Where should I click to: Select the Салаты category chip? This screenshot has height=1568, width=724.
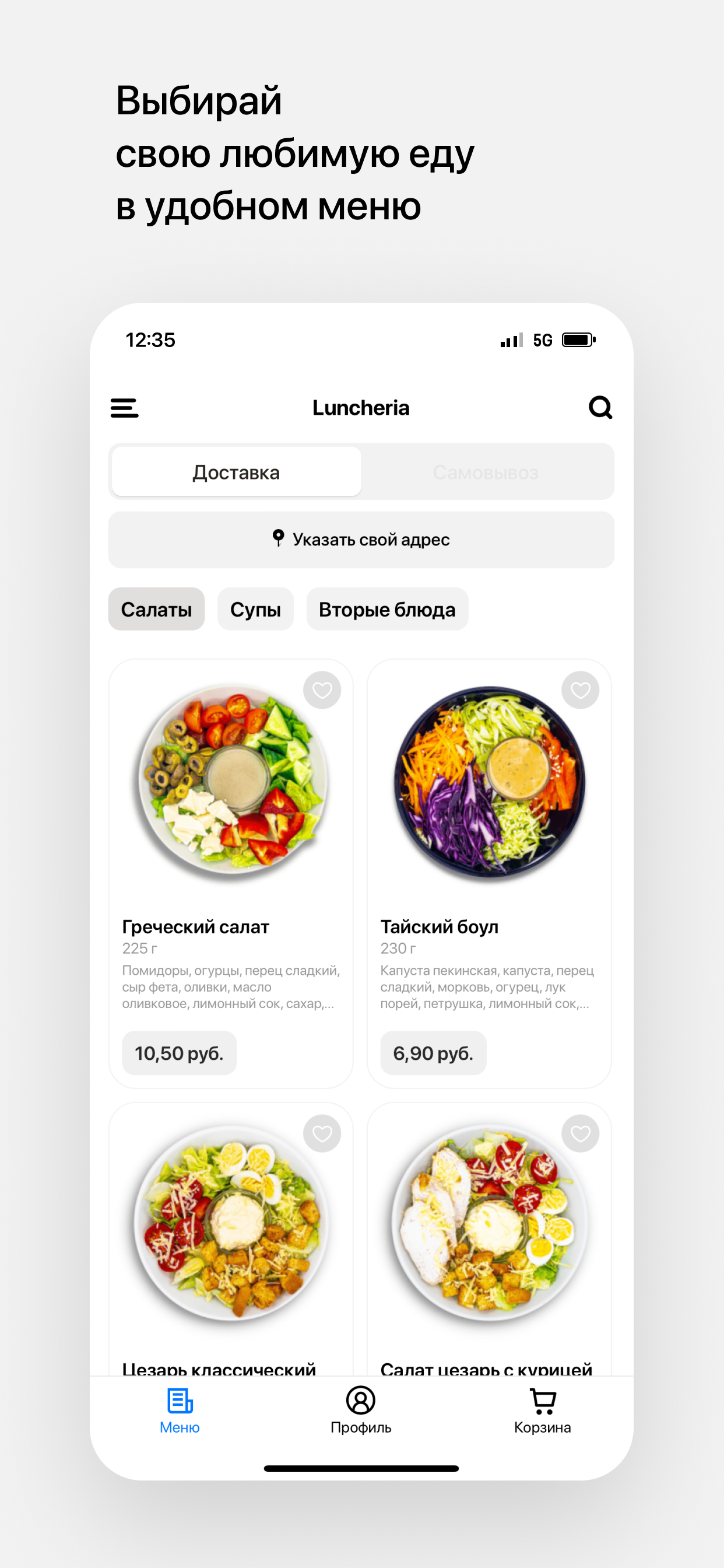pyautogui.click(x=156, y=608)
